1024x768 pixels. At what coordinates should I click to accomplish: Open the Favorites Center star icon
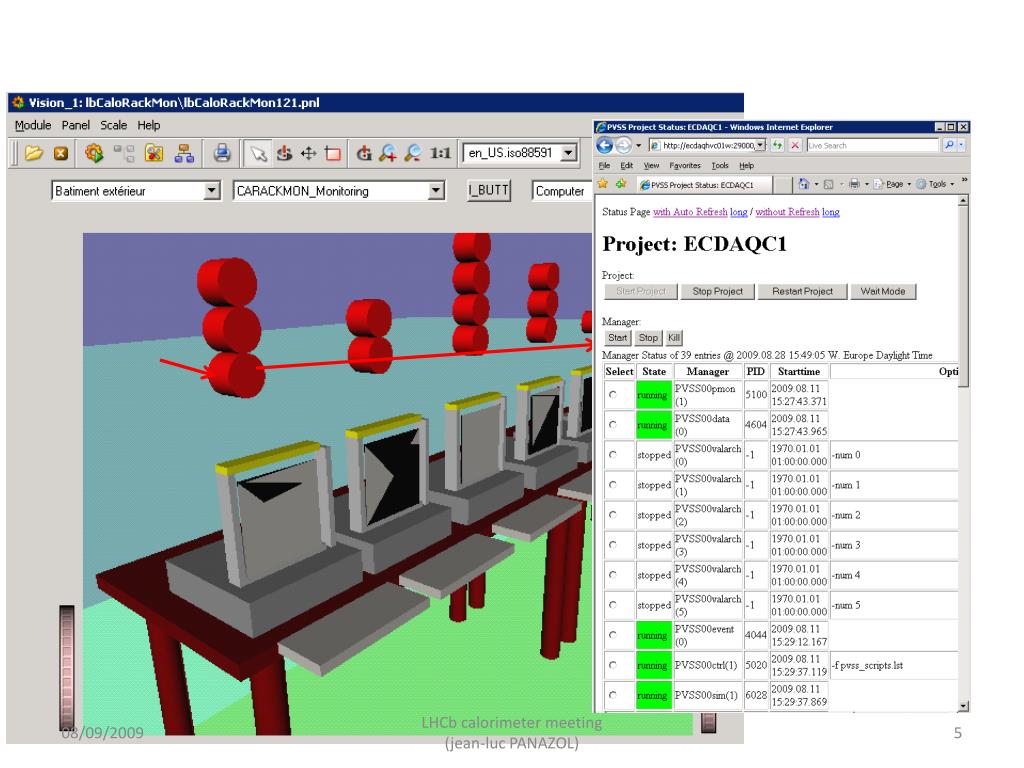pos(603,184)
